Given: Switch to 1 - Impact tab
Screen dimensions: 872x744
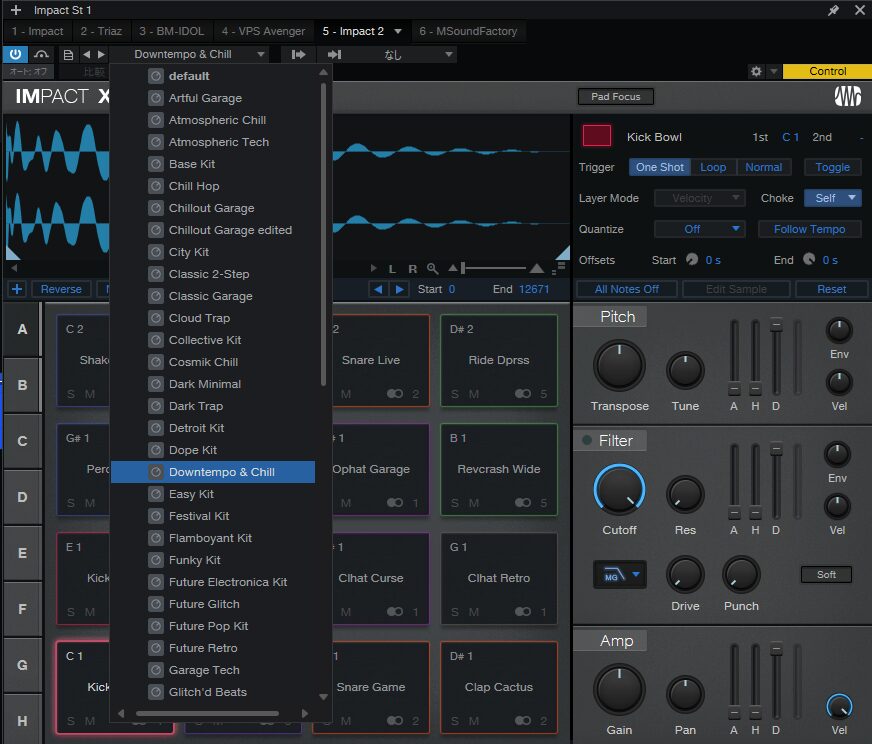Looking at the screenshot, I should click(x=37, y=31).
